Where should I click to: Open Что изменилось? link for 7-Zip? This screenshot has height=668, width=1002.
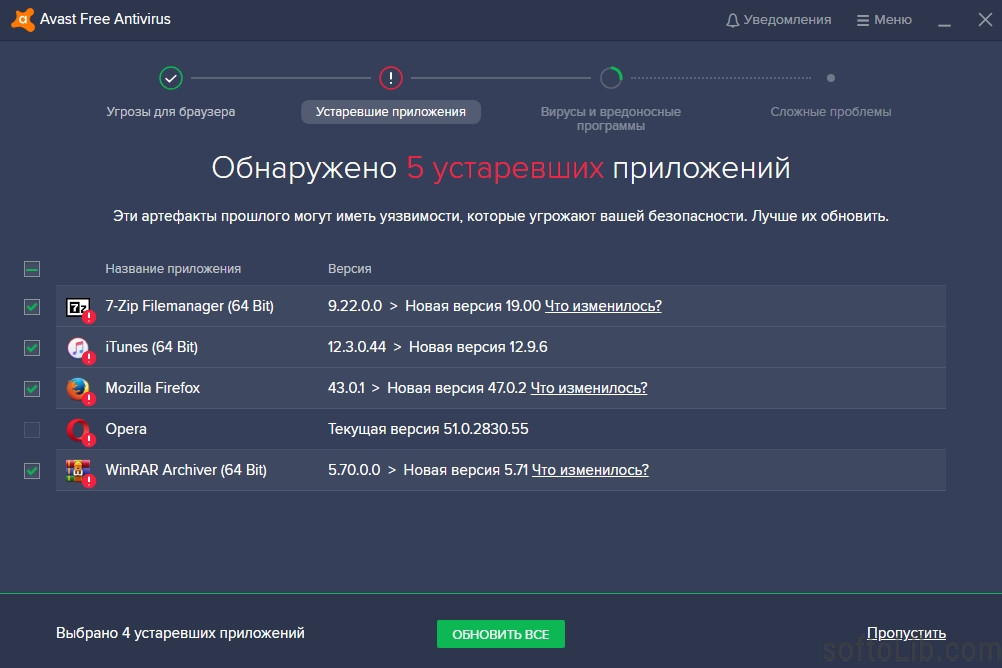coord(603,306)
